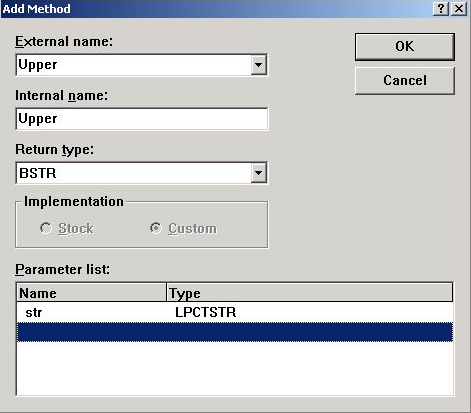The image size is (471, 413).
Task: Click the question mark help icon
Action: (x=441, y=9)
